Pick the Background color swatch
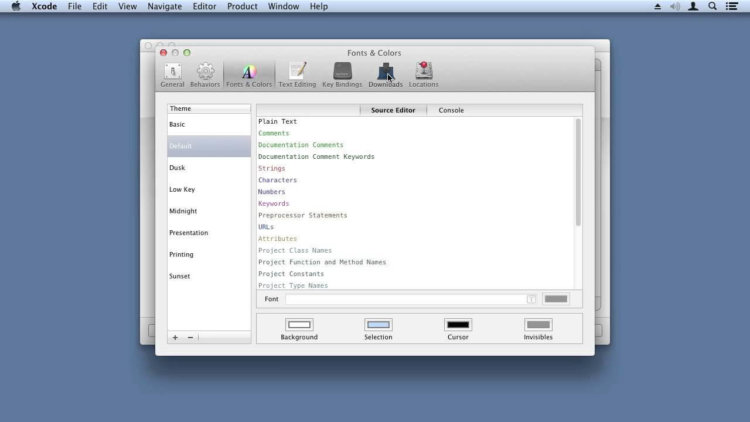The width and height of the screenshot is (750, 422). (299, 325)
